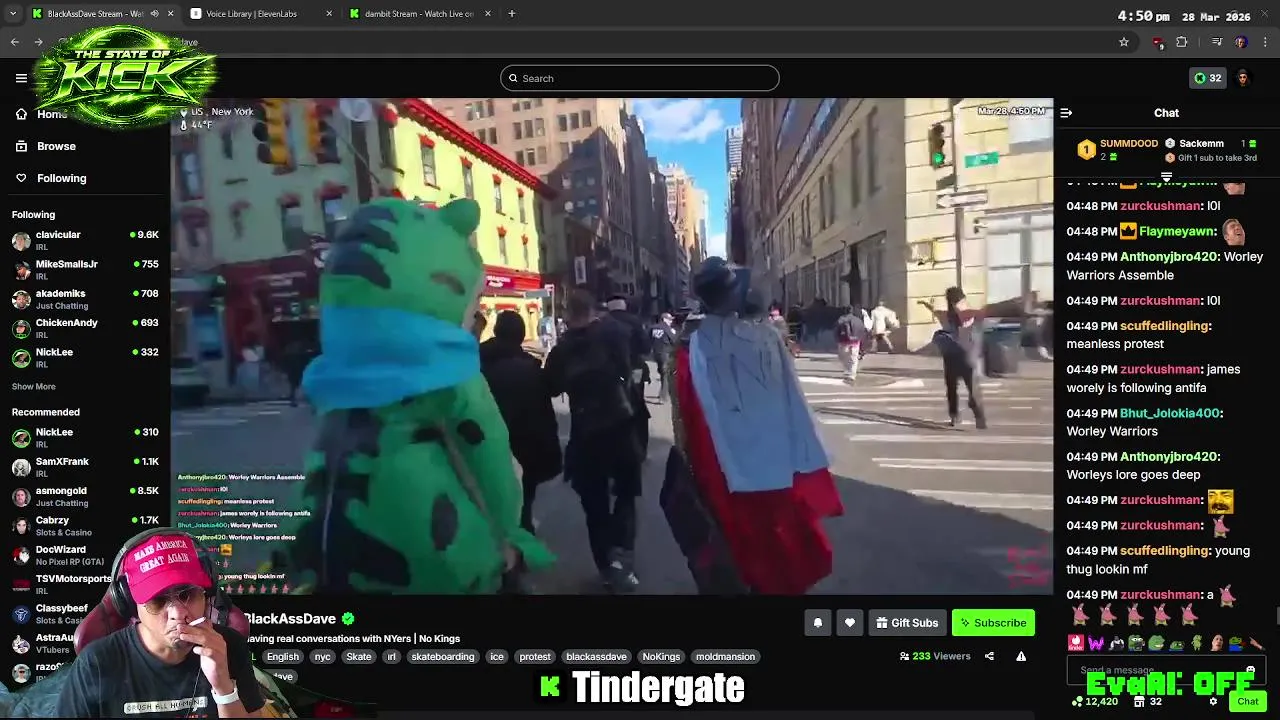The image size is (1280, 720).
Task: Click the nyc stream tag
Action: coord(322,657)
